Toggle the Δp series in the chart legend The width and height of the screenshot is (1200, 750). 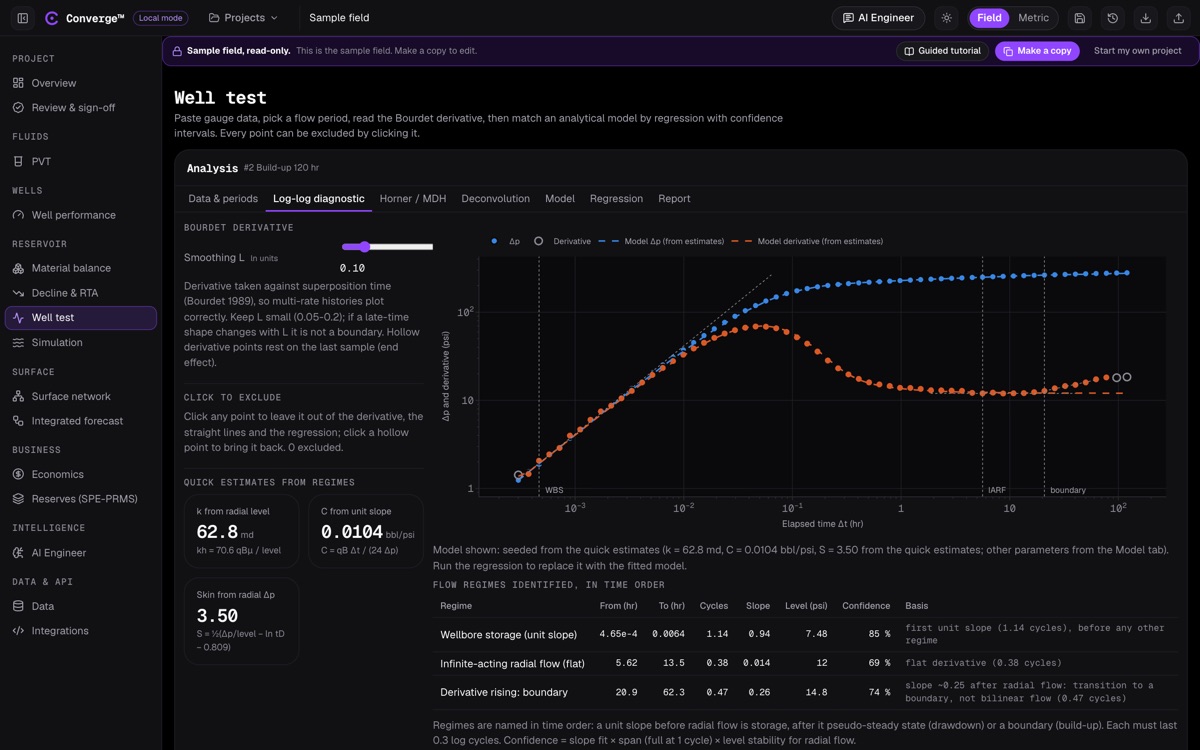(x=507, y=241)
